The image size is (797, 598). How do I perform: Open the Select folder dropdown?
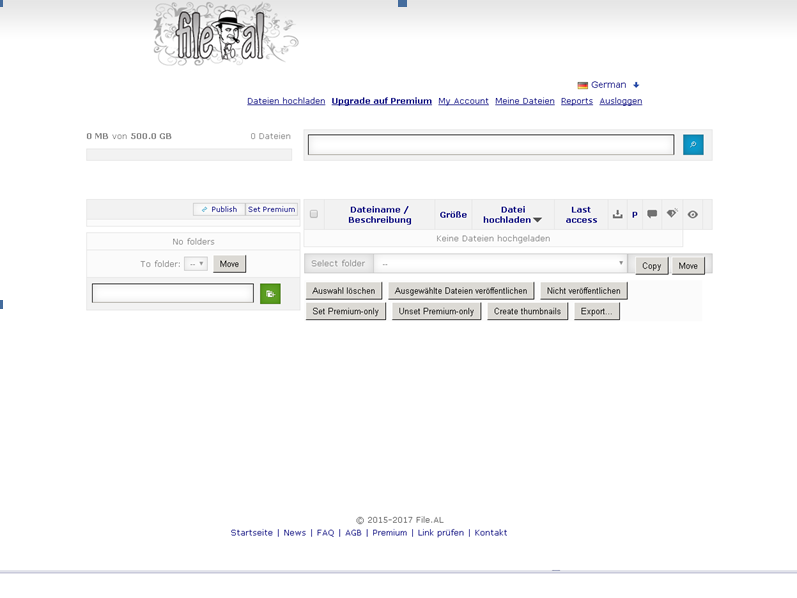pyautogui.click(x=500, y=263)
